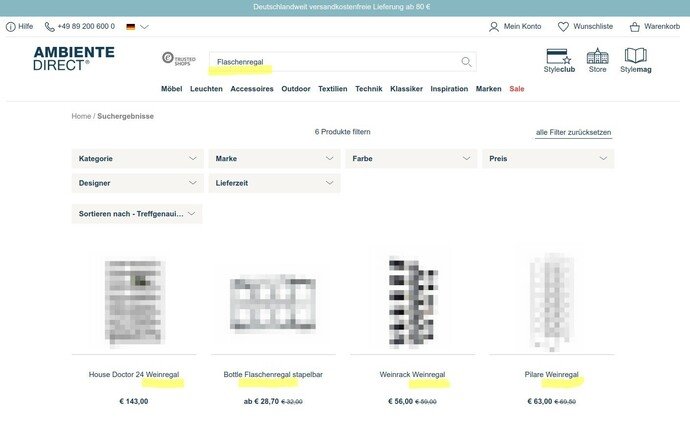Viewport: 690px width, 421px height.
Task: Go to Home breadcrumb link
Action: click(x=81, y=116)
